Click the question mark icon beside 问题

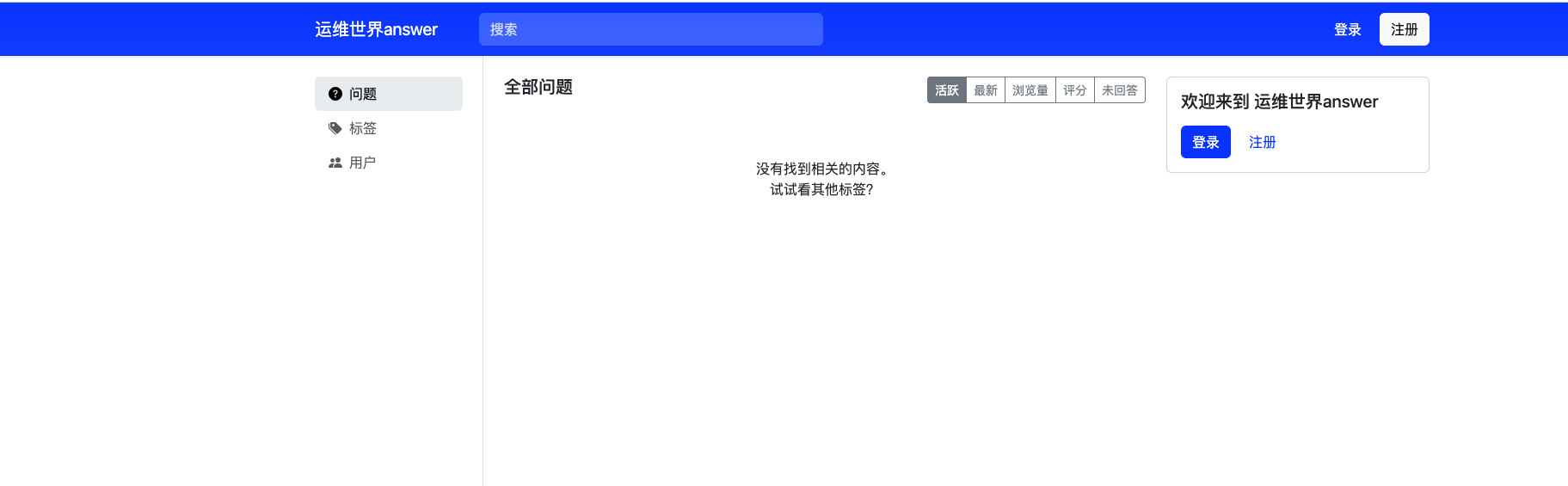point(335,94)
